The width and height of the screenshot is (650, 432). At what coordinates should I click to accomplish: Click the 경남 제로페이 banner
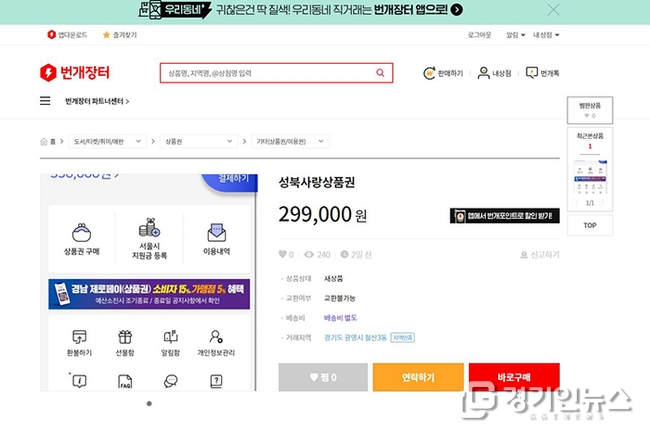pos(149,294)
